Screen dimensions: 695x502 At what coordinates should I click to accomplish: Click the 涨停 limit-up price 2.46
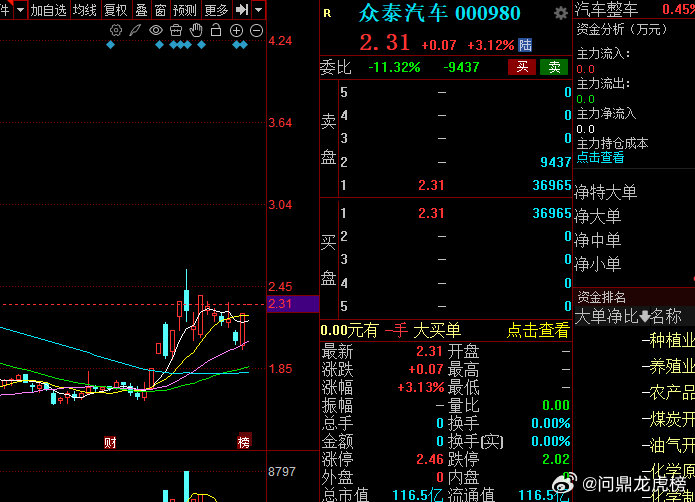[429, 459]
